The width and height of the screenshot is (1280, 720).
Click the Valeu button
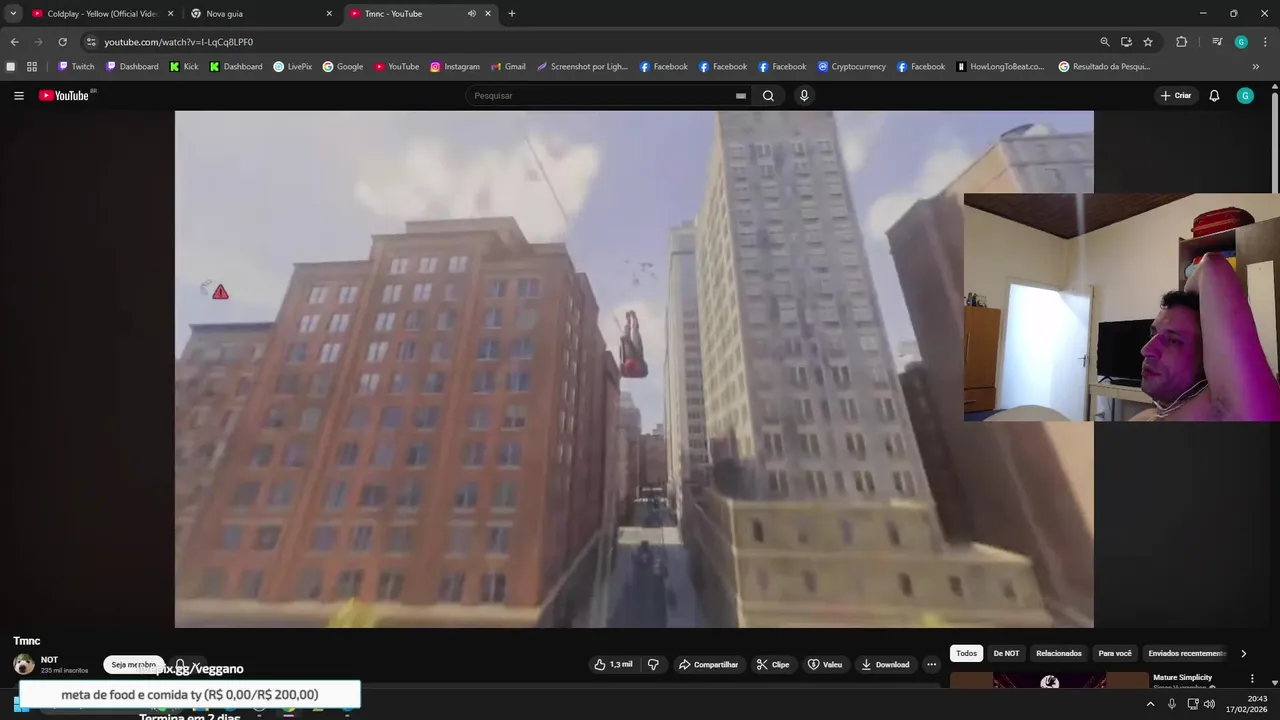click(x=825, y=664)
